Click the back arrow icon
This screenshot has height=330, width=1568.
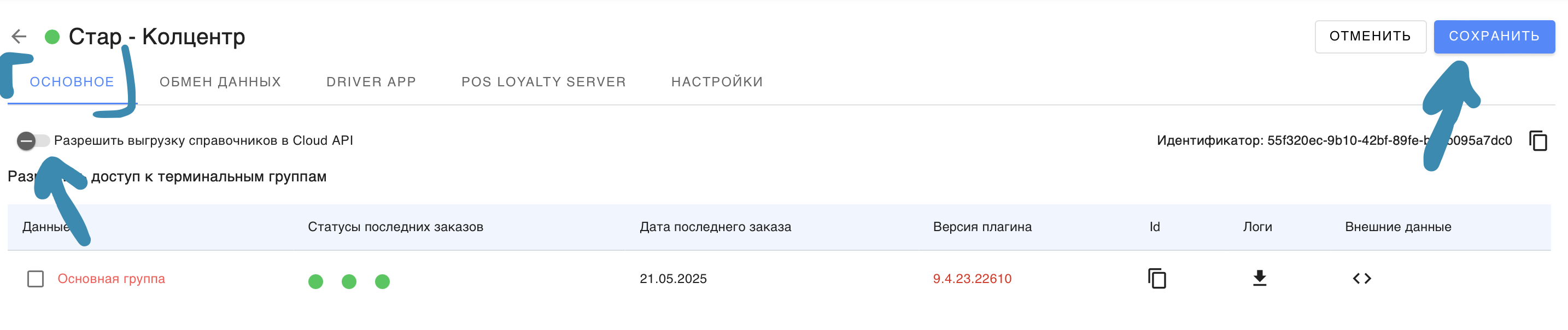coord(20,37)
